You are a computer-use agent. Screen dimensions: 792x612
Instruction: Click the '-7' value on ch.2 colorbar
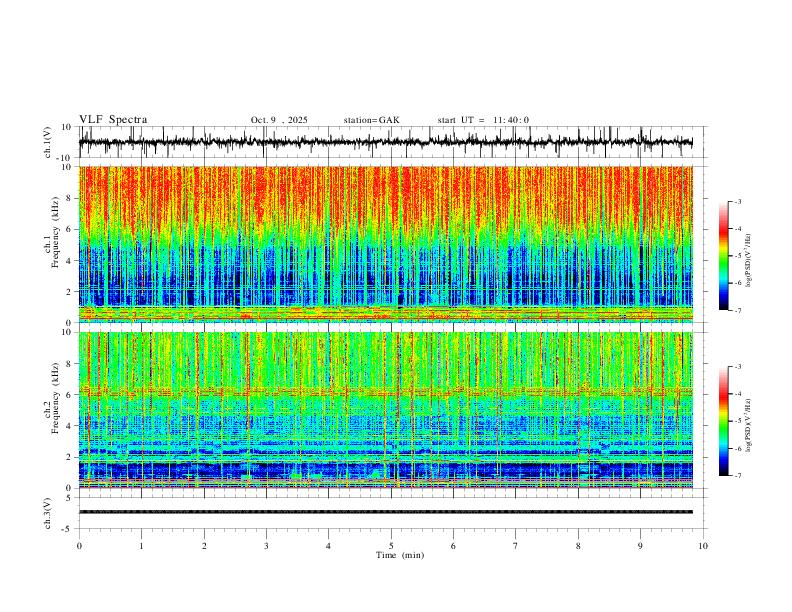click(x=737, y=476)
